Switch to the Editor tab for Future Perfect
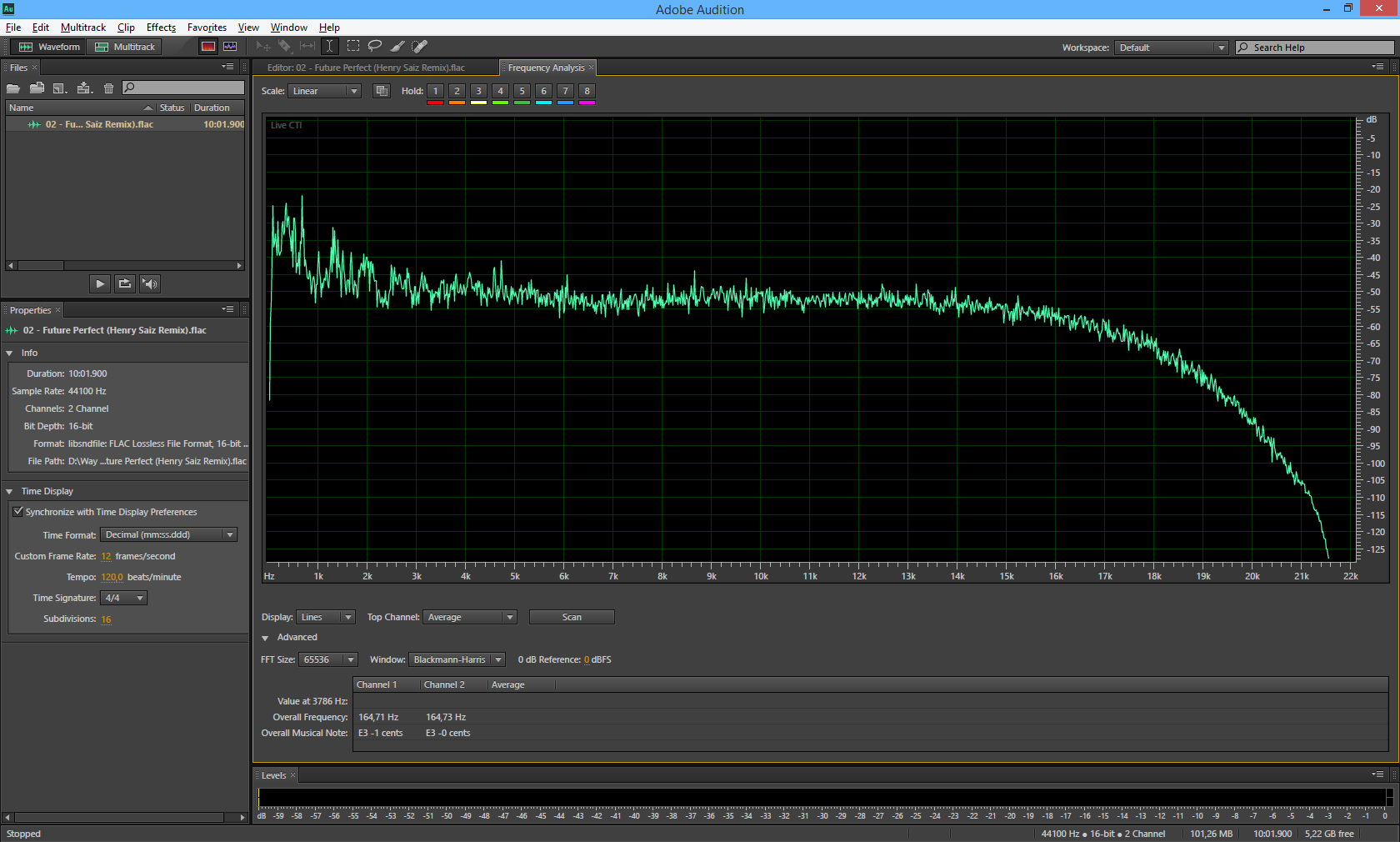Viewport: 1400px width, 842px height. [x=366, y=68]
